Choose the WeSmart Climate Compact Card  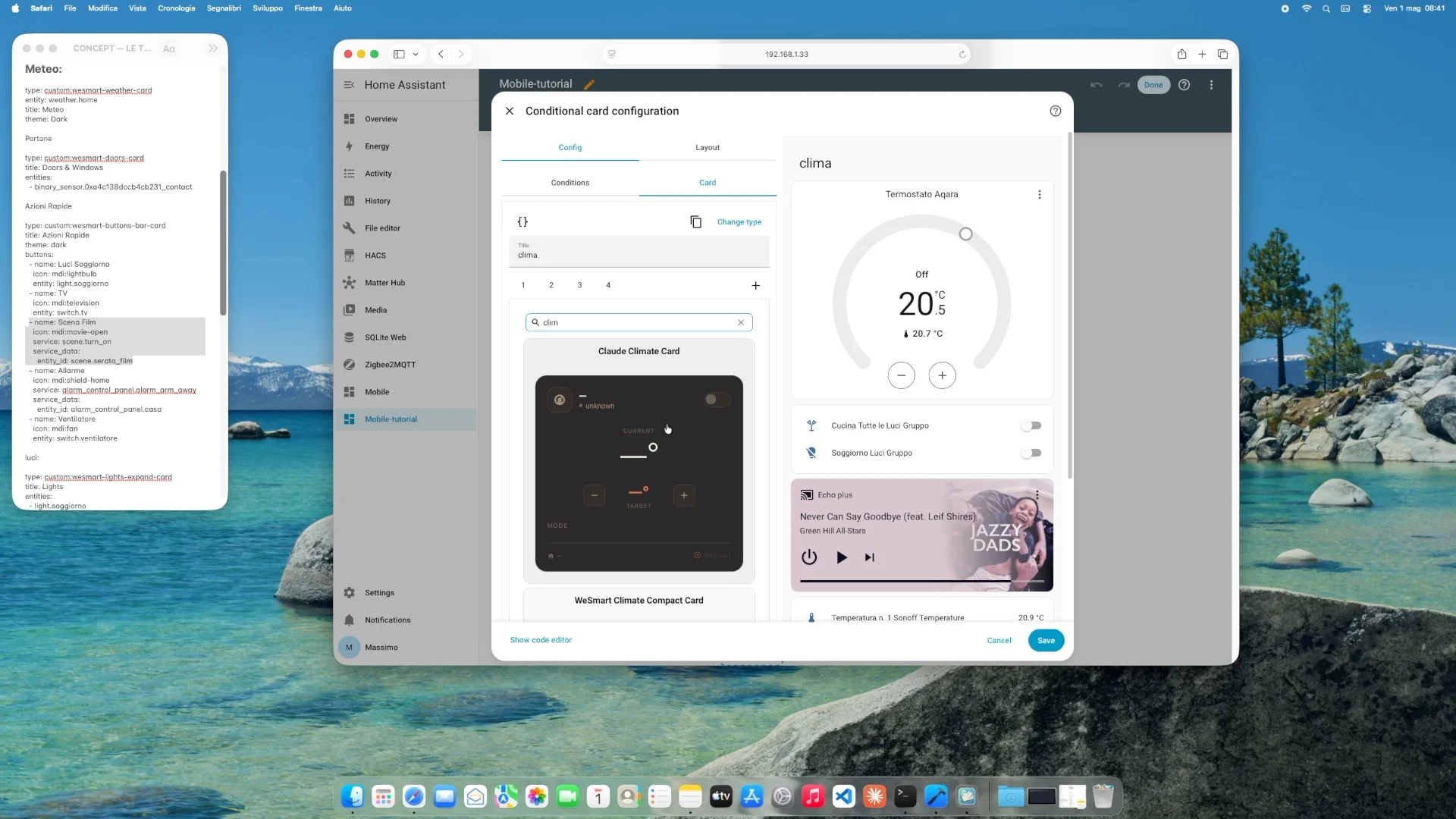639,604
